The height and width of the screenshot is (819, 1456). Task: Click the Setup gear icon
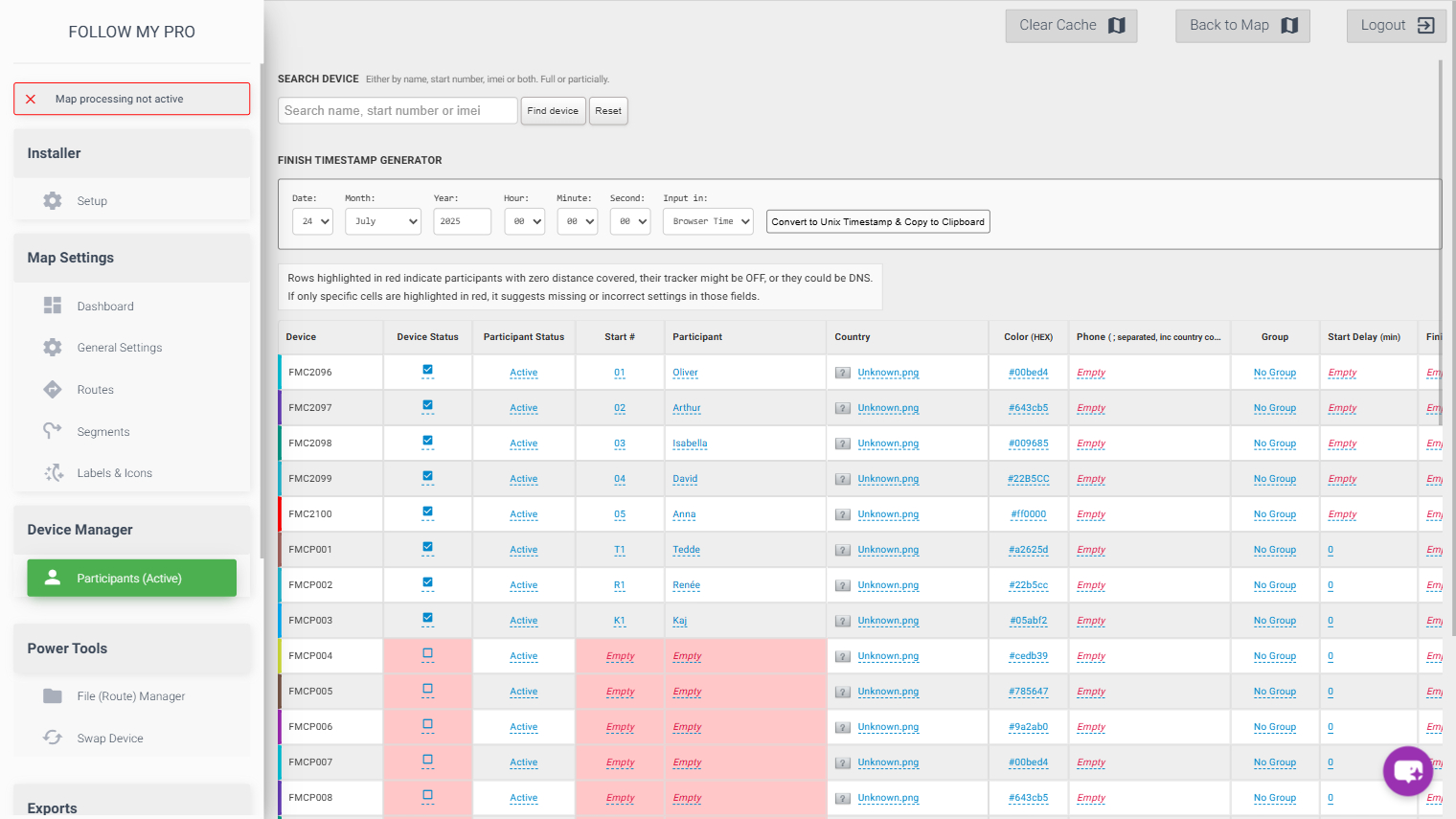[53, 201]
